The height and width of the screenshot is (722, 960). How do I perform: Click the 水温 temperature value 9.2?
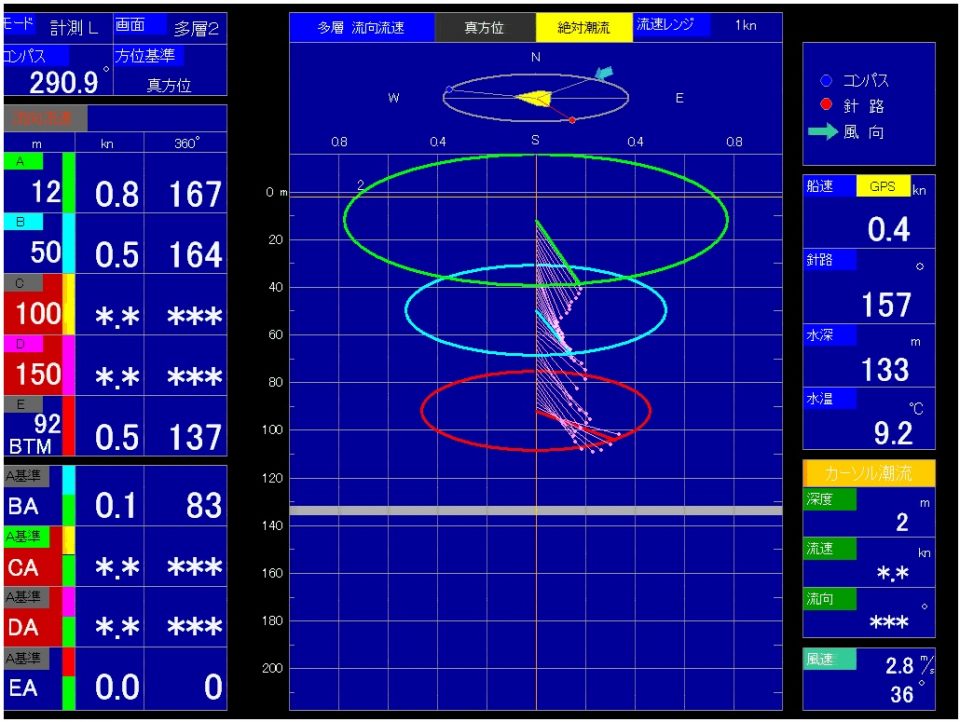[893, 433]
